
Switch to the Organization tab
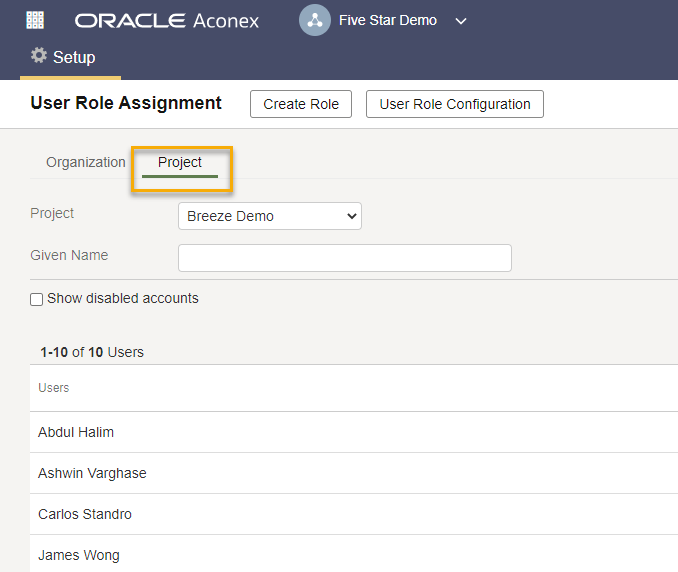86,162
